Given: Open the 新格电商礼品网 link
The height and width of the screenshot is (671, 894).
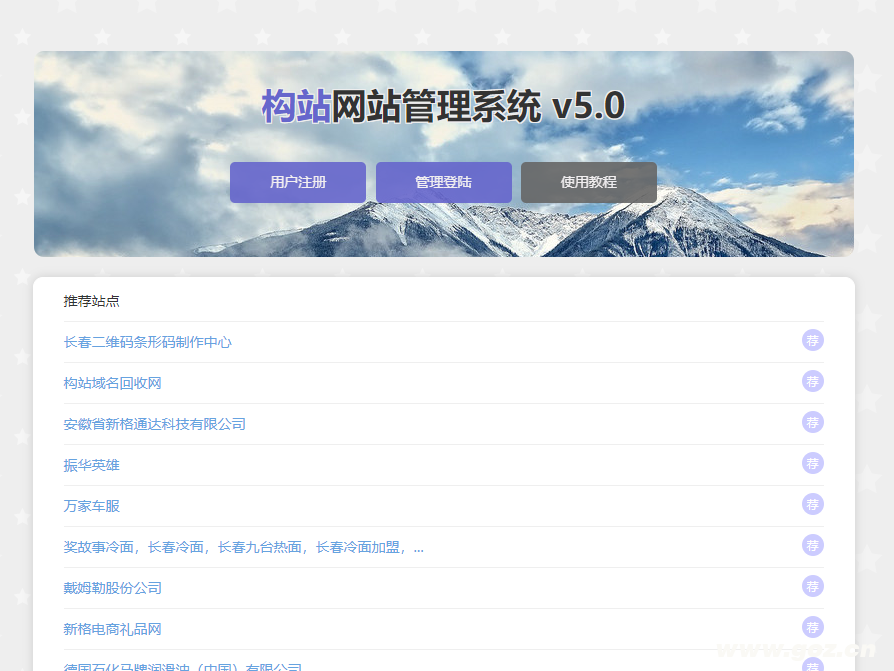Looking at the screenshot, I should tap(113, 629).
